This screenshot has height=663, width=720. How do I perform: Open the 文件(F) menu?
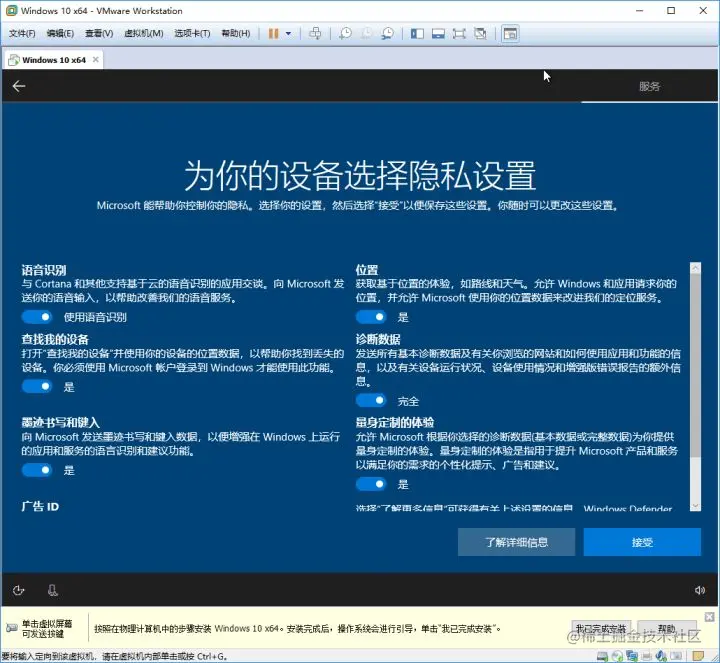point(22,34)
